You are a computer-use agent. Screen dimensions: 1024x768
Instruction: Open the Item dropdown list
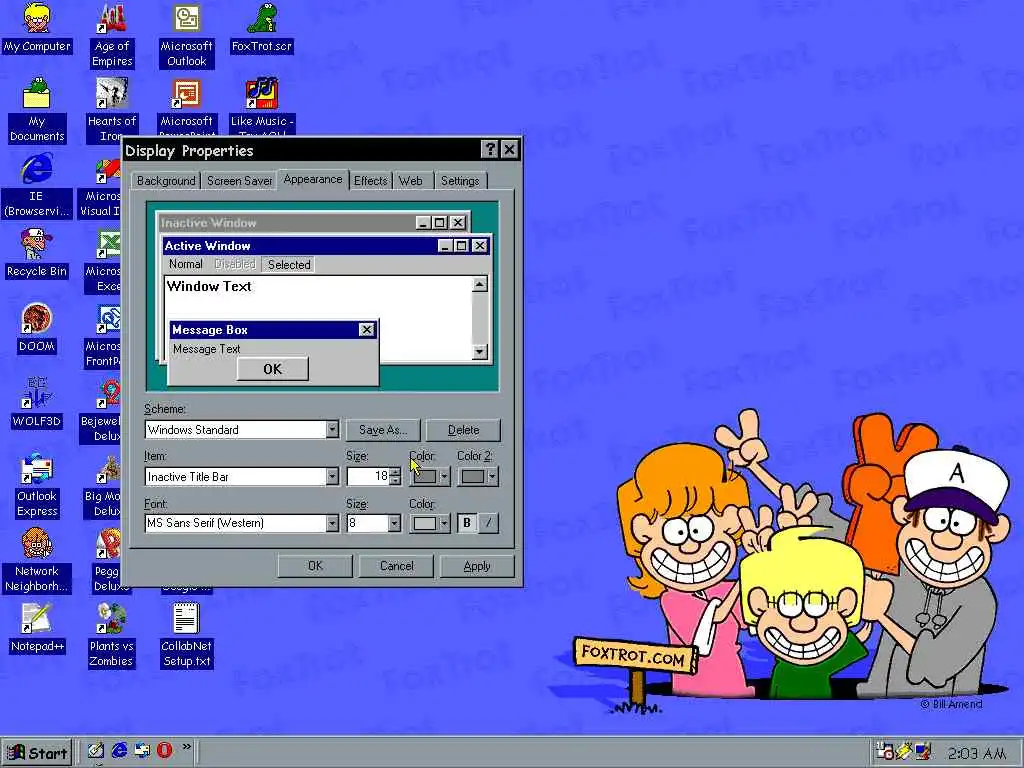click(332, 476)
